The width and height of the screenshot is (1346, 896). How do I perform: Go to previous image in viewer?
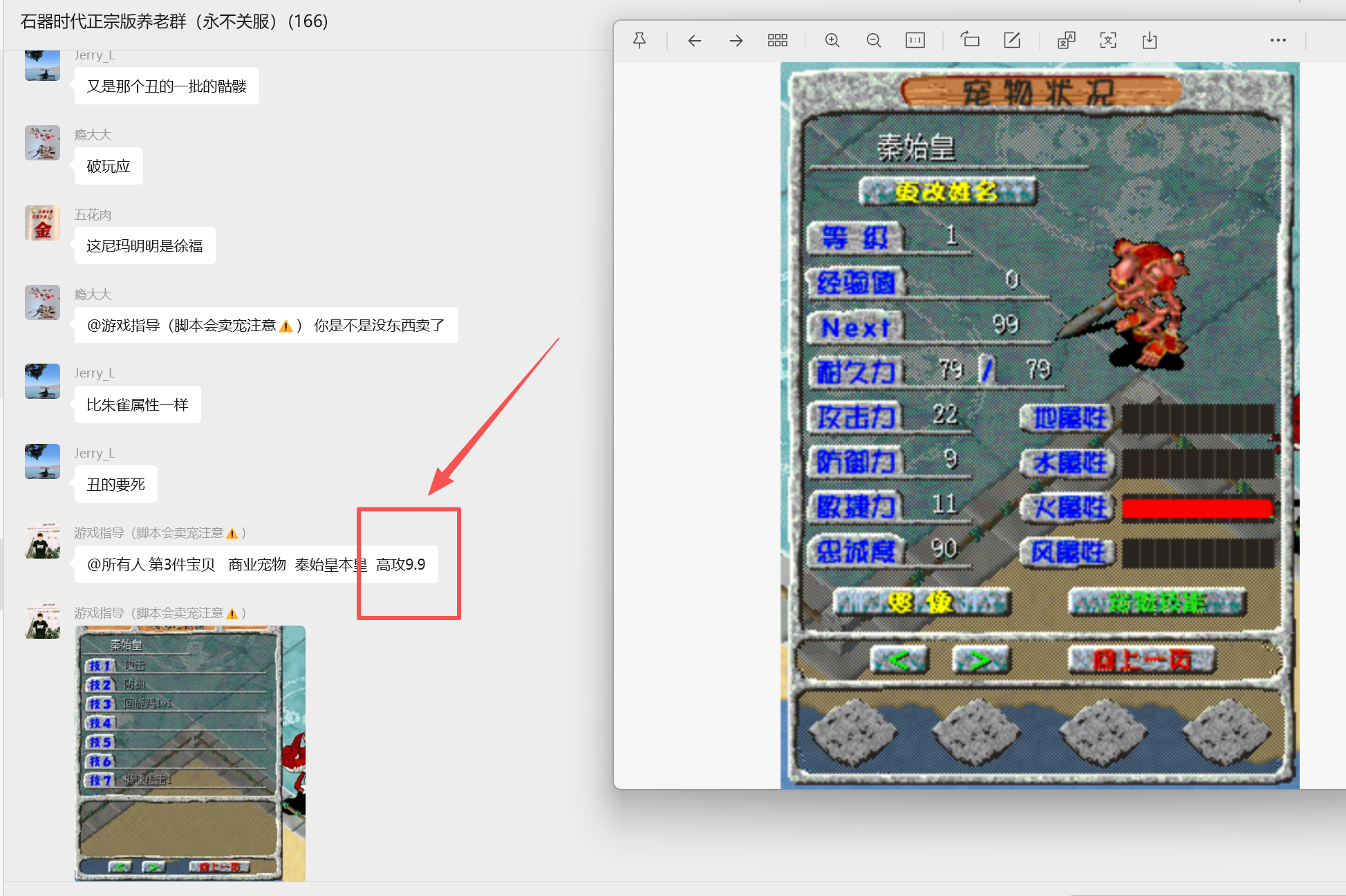click(695, 40)
